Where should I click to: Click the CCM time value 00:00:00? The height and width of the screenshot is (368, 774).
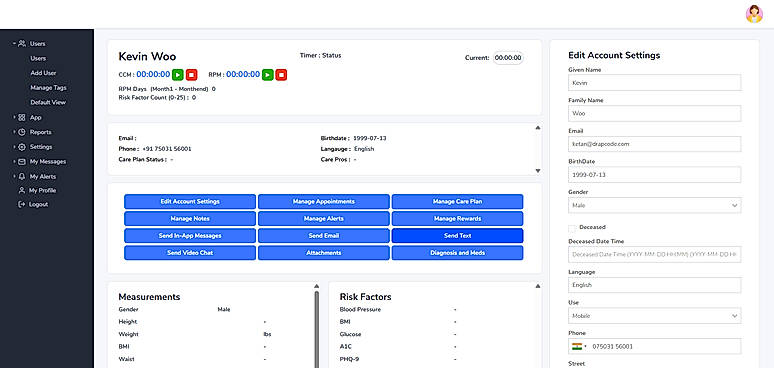(153, 74)
